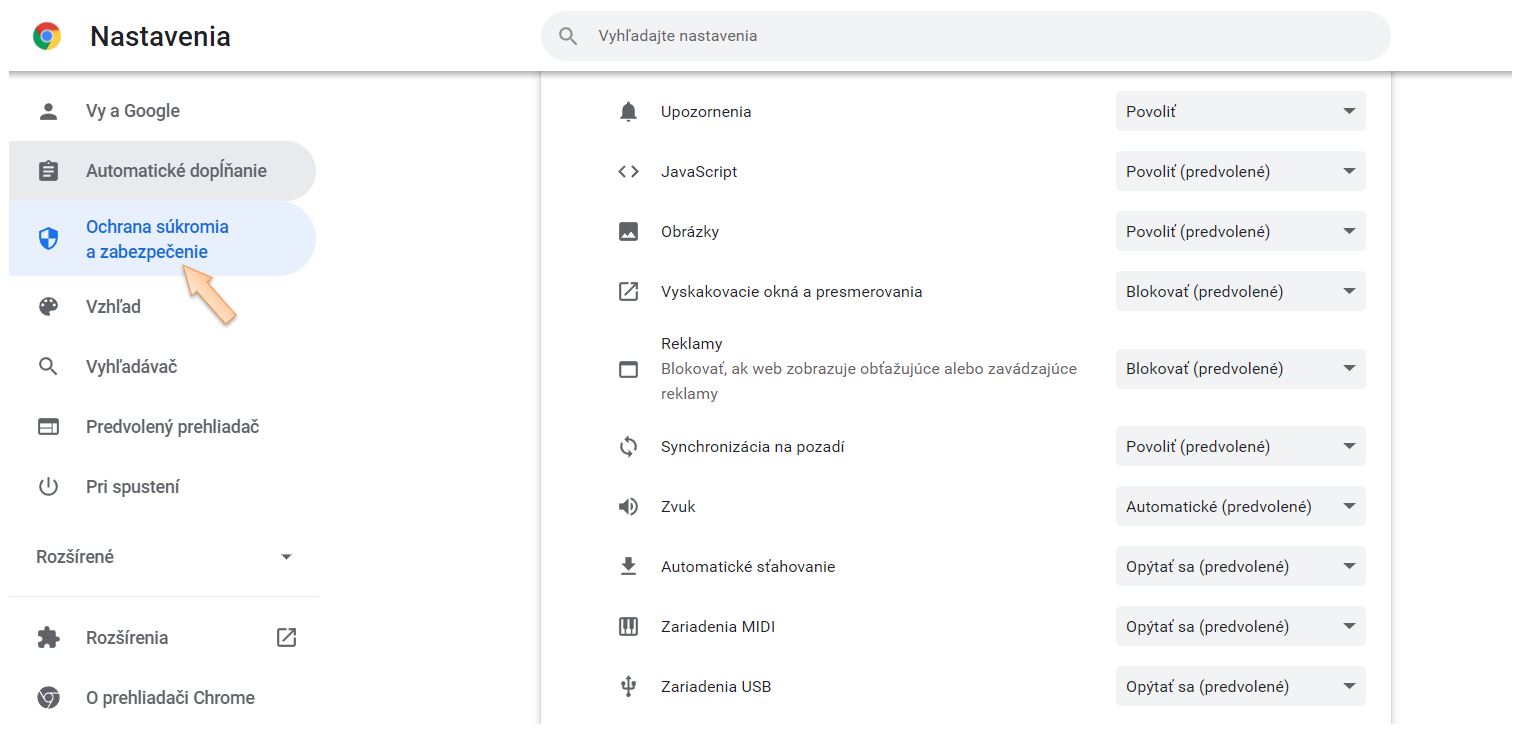
Task: Click the speaker icon next to Zvuk
Action: coord(628,507)
